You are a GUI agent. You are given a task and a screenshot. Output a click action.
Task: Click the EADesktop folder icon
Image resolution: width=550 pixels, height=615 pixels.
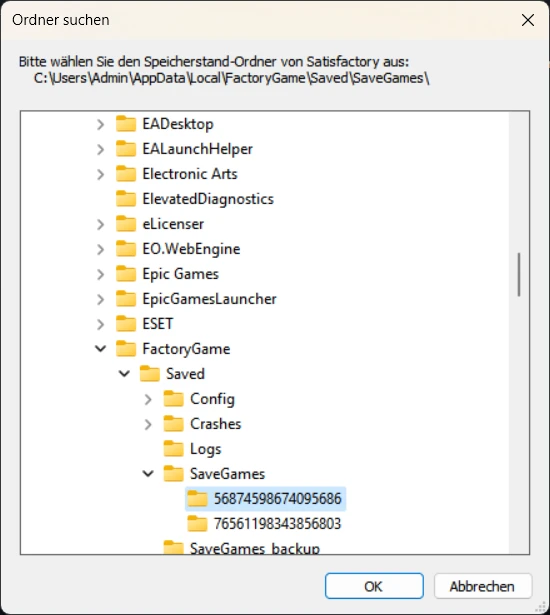pyautogui.click(x=126, y=124)
